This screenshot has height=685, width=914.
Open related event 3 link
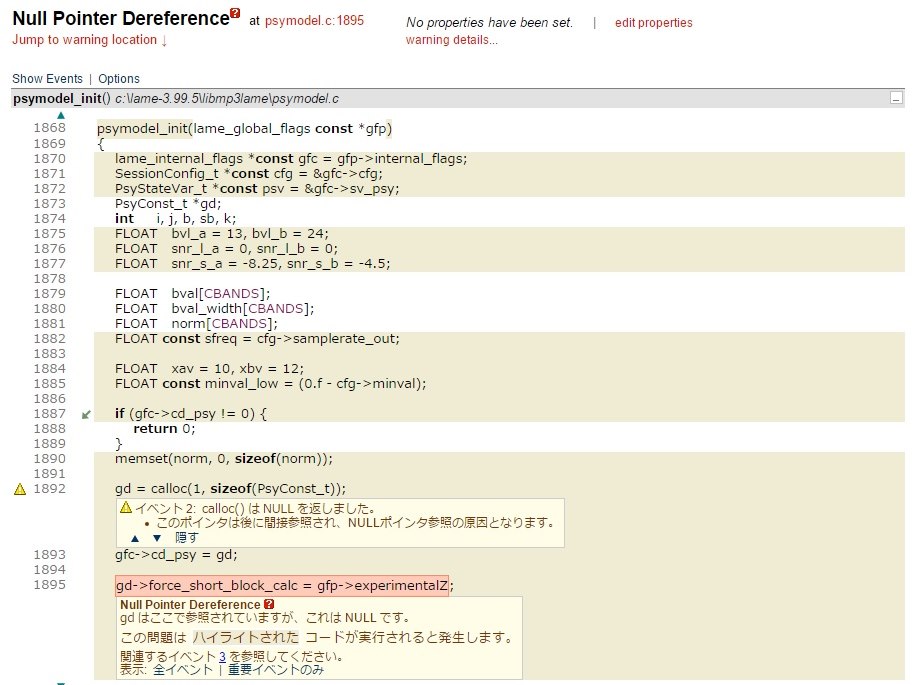(222, 656)
